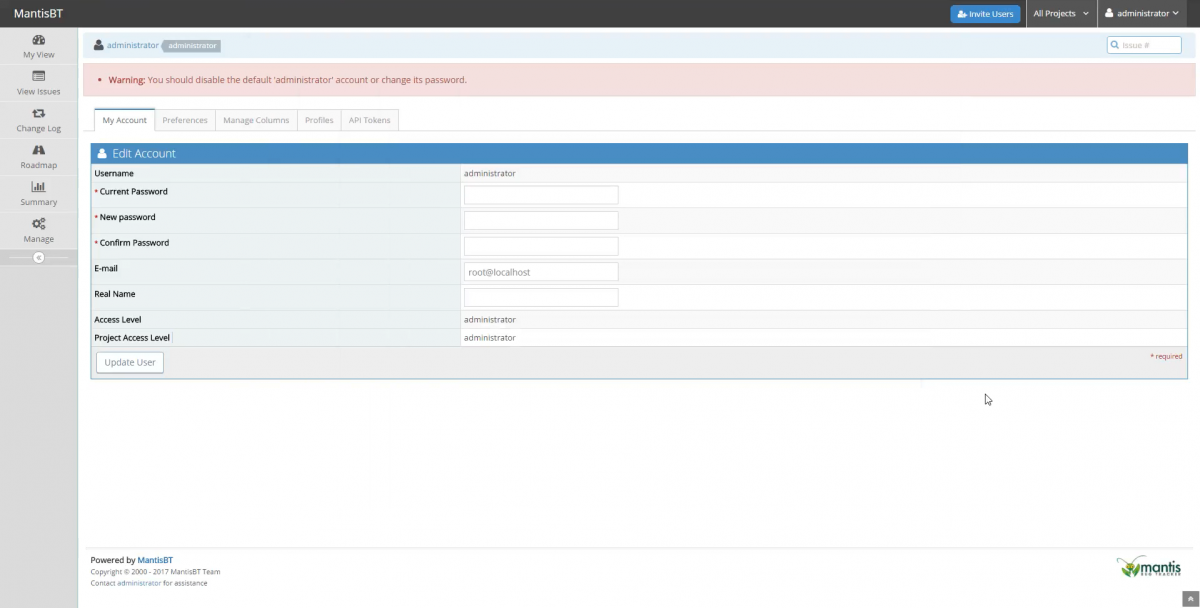
Task: Click the user icon in Edit Account header
Action: 102,153
